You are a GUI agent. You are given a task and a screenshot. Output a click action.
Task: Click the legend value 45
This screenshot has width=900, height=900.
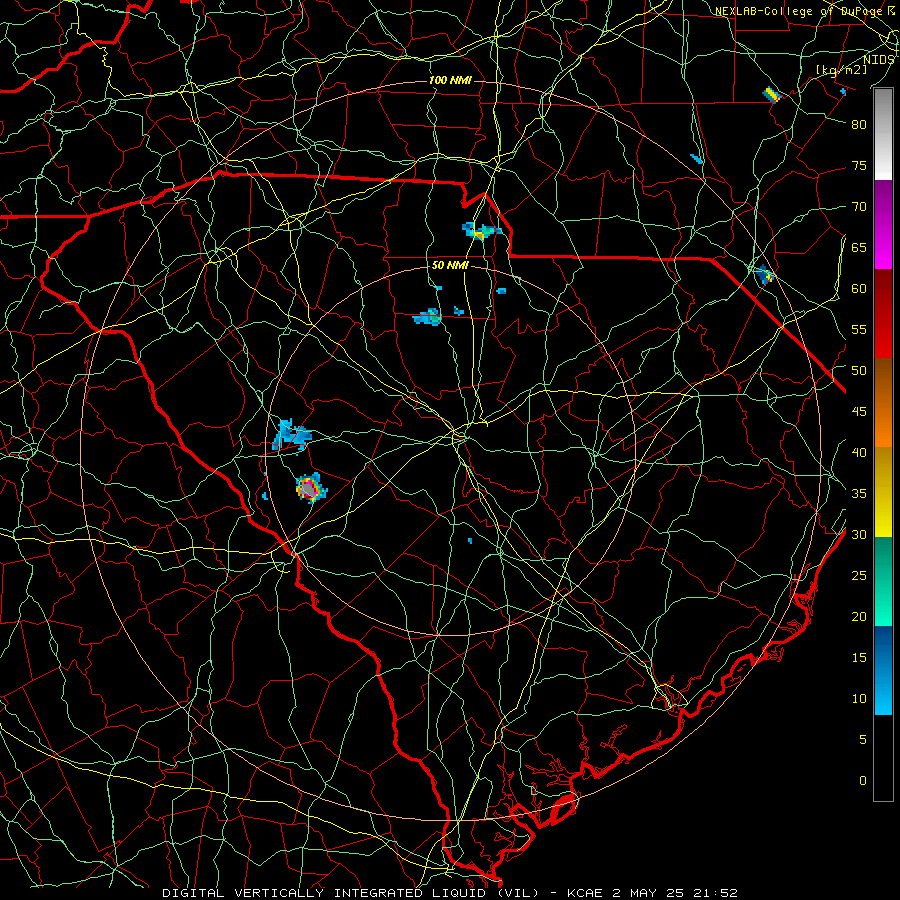pyautogui.click(x=859, y=412)
